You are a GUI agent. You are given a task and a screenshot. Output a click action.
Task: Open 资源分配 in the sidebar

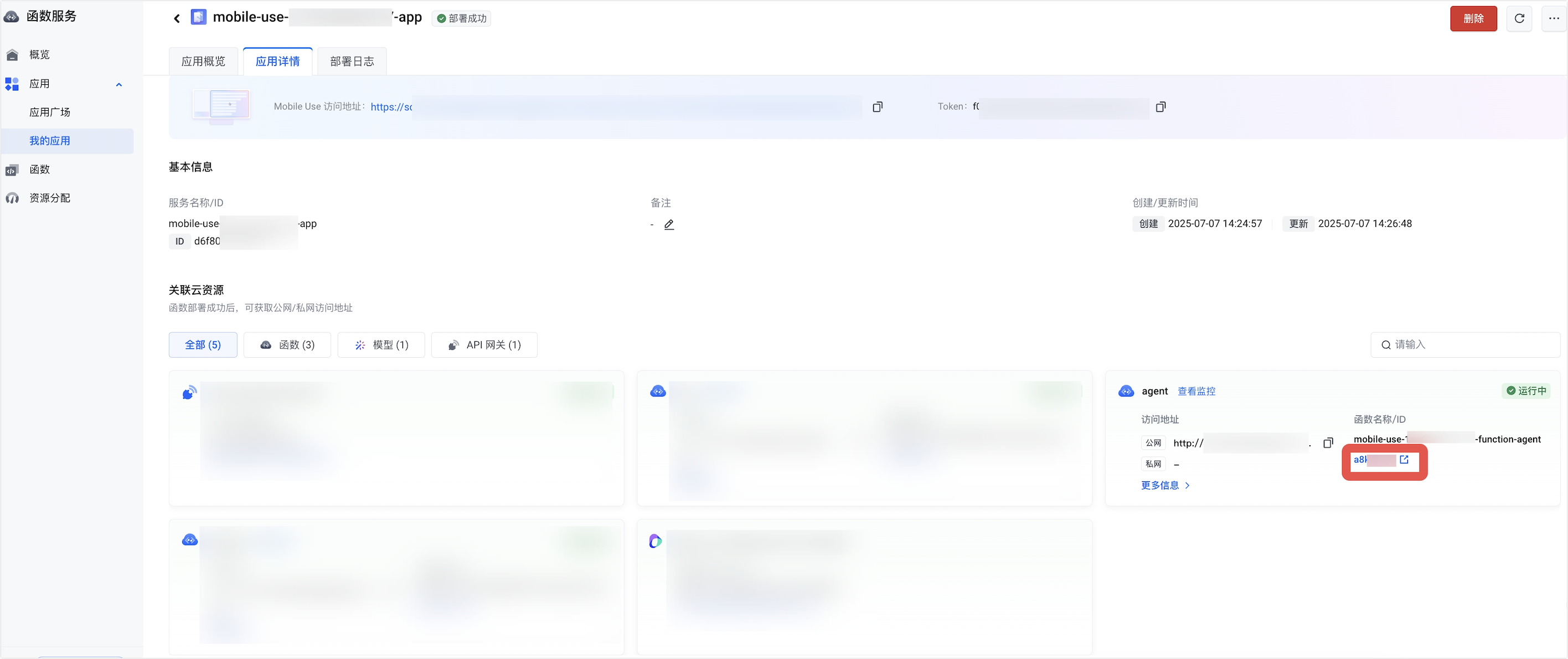[50, 198]
